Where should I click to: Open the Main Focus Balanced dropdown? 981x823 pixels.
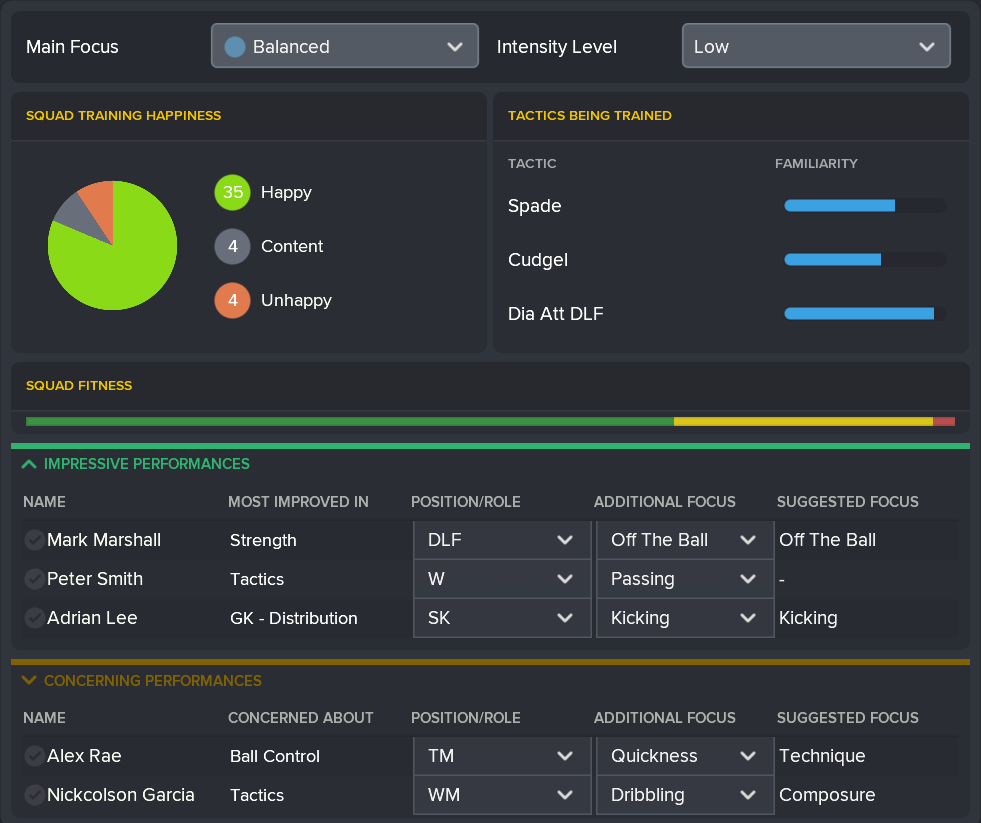(x=344, y=46)
